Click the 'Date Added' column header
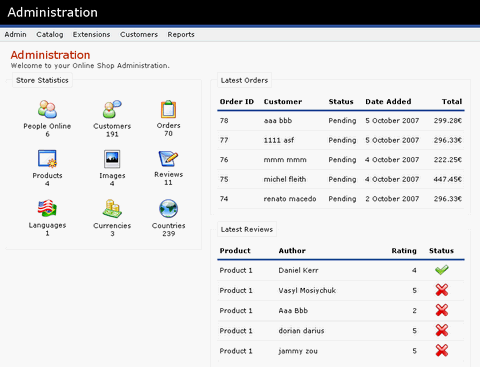480x367 pixels. click(388, 102)
